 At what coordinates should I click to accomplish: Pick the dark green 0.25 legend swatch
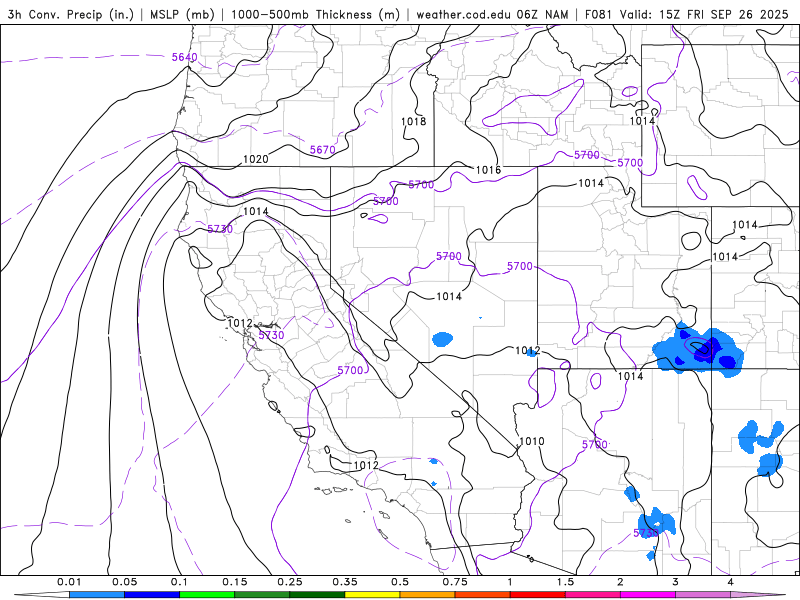[x=317, y=595]
